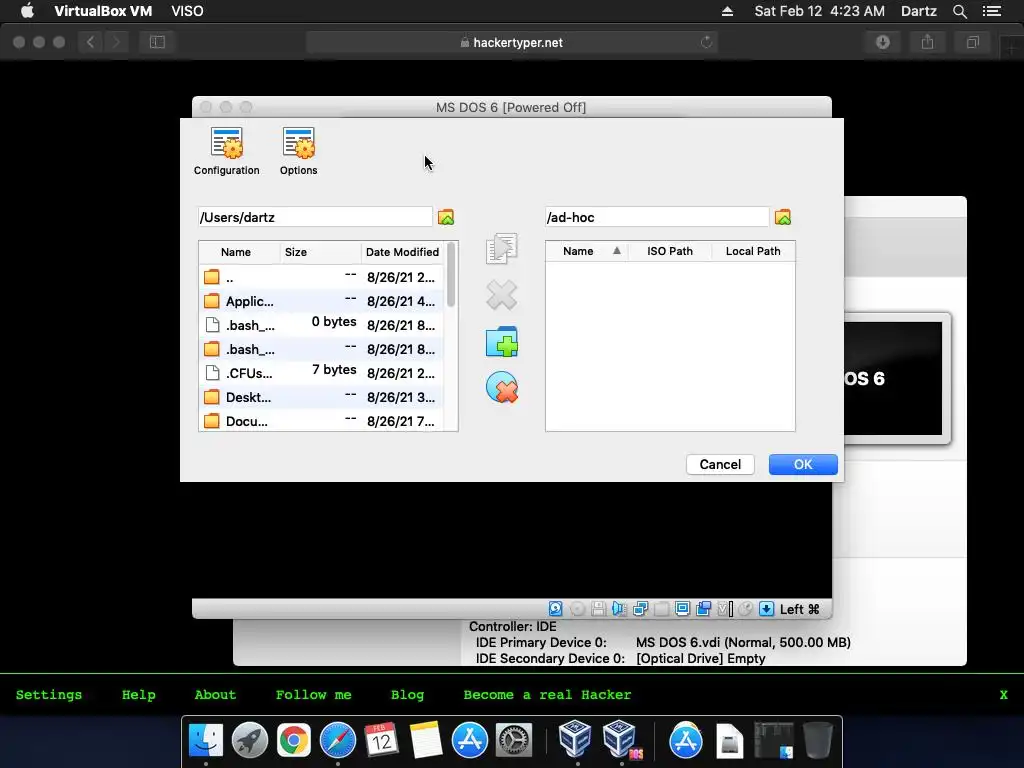Open System Preferences from the Dock

[x=514, y=741]
